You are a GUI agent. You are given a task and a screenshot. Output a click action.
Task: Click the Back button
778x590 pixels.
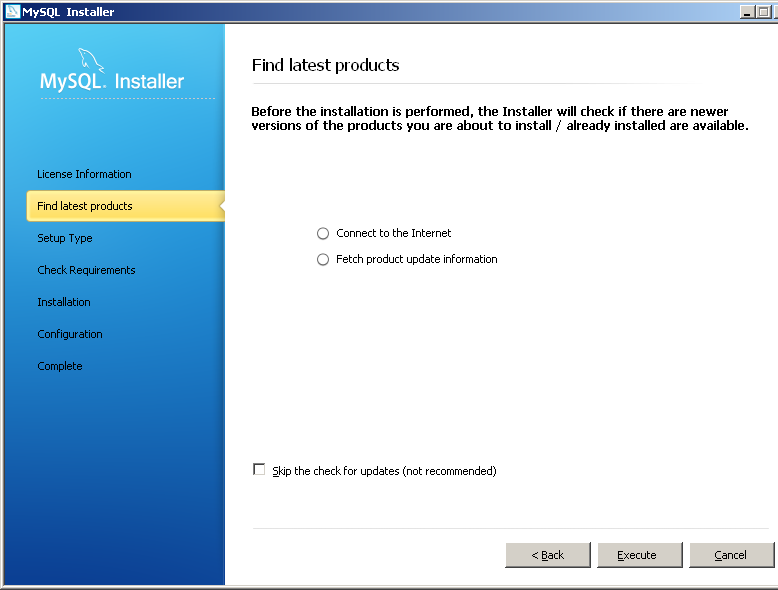[x=548, y=555]
